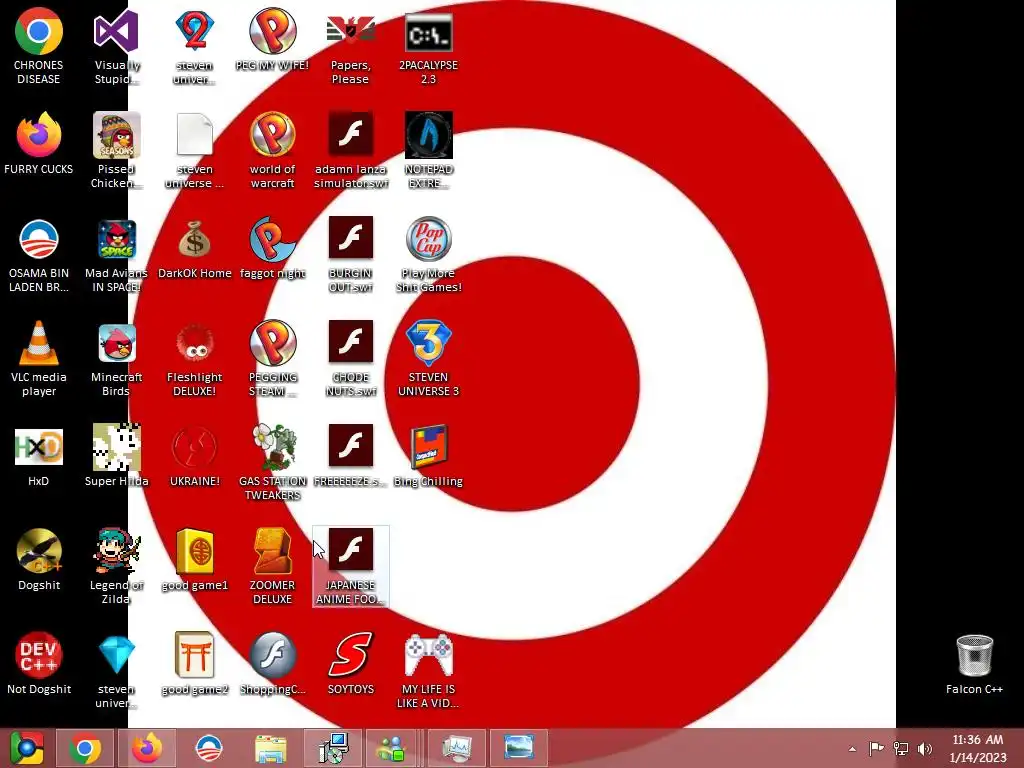Viewport: 1024px width, 768px height.
Task: Select the Visually Stupid desktop shortcut
Action: click(x=116, y=46)
